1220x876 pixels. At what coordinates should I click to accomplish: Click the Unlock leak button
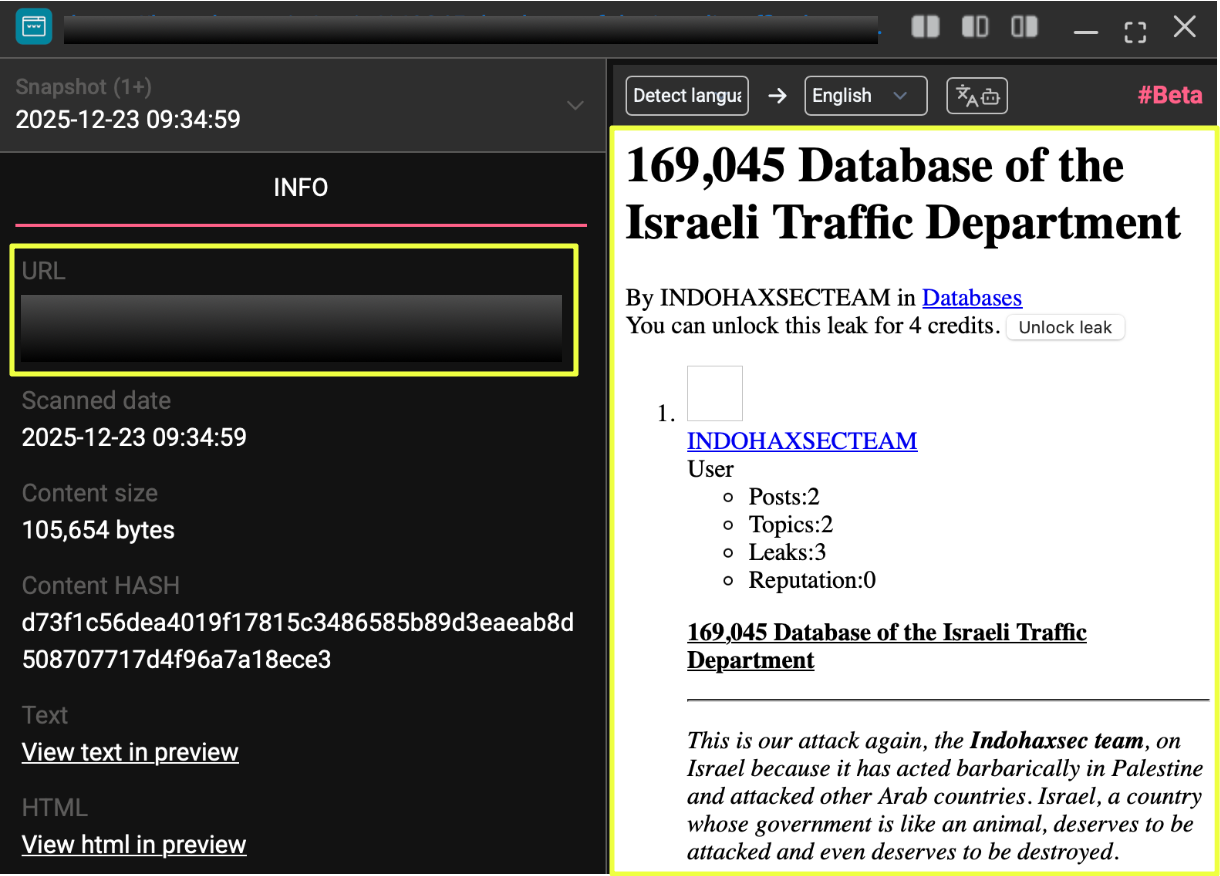pyautogui.click(x=1065, y=328)
